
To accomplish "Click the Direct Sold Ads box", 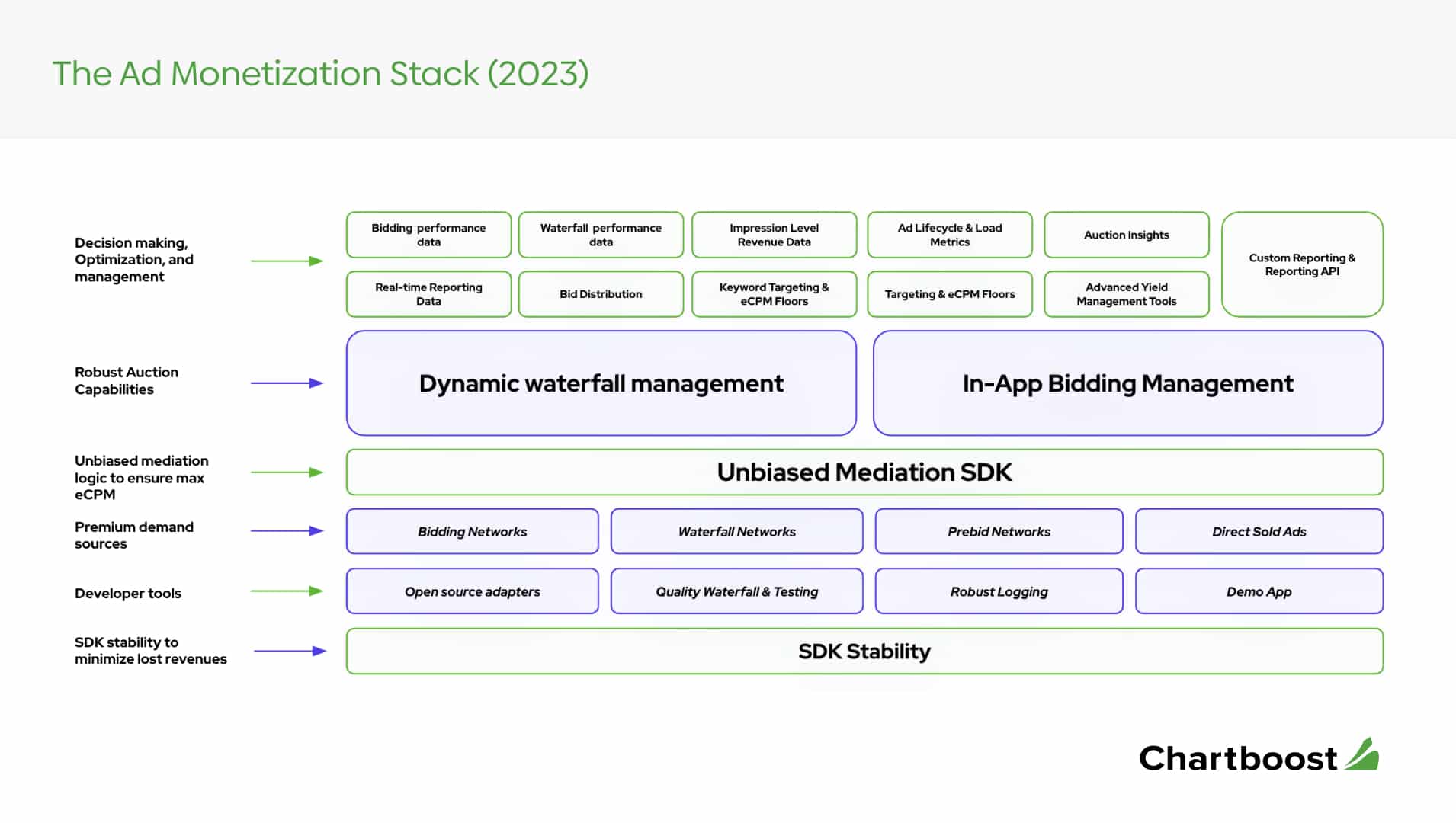I will point(1259,531).
